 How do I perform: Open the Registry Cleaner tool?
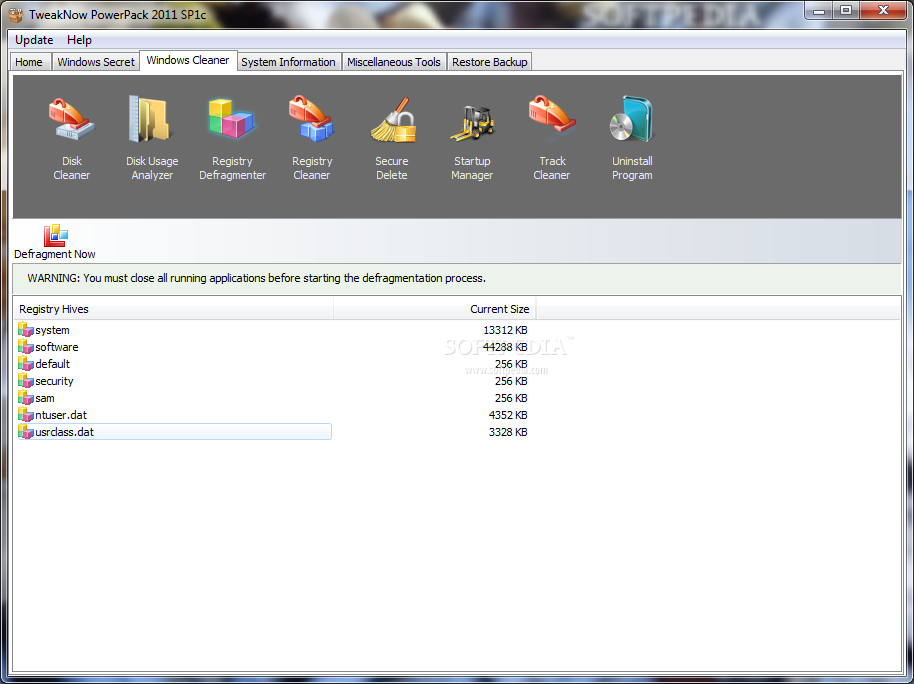[x=312, y=139]
